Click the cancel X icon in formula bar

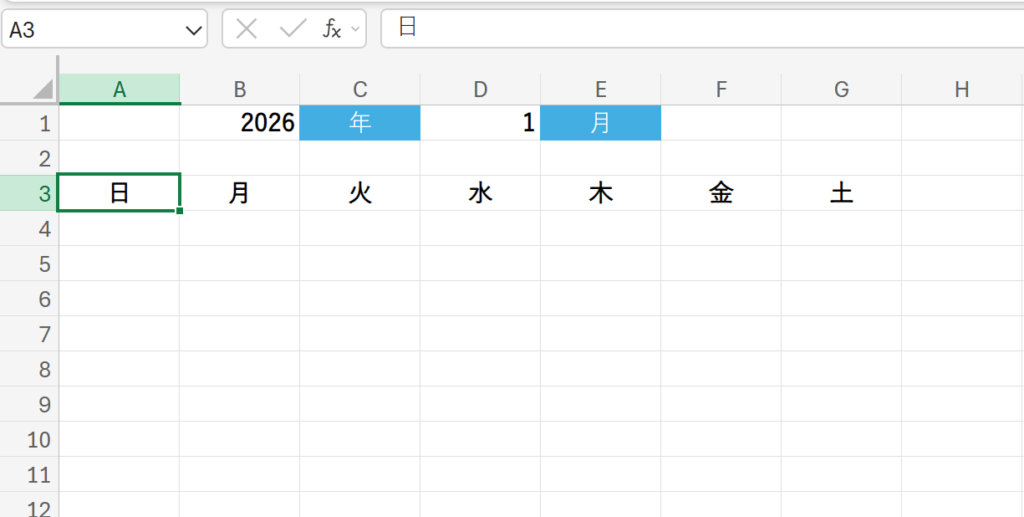(247, 29)
